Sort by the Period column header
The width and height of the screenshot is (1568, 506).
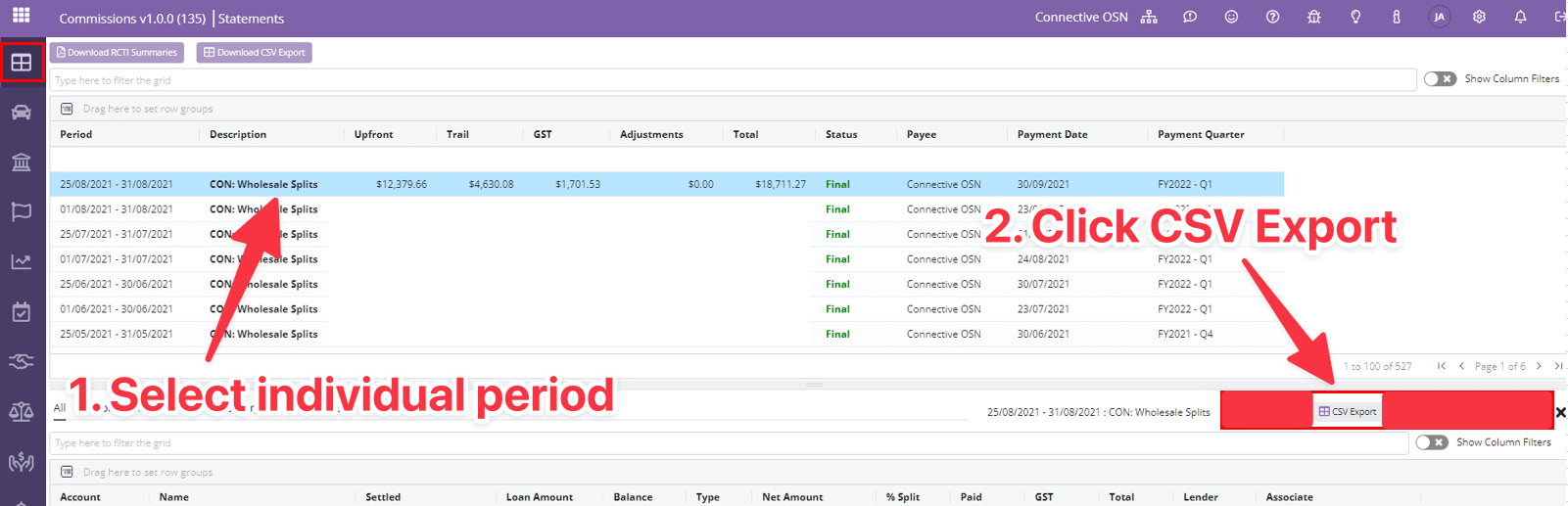coord(75,134)
